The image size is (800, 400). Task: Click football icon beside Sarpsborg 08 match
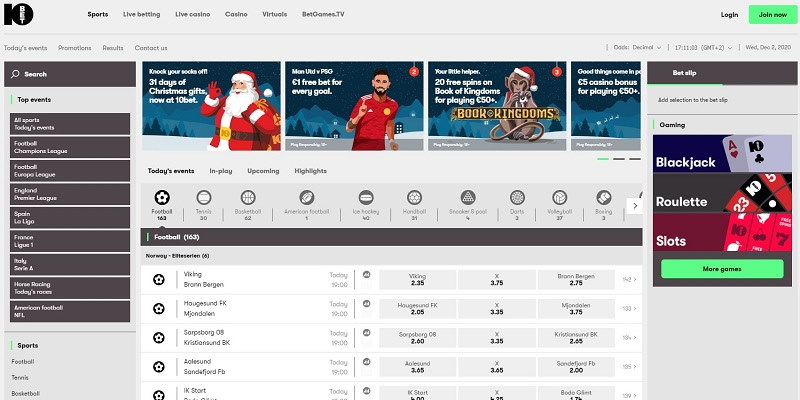159,338
